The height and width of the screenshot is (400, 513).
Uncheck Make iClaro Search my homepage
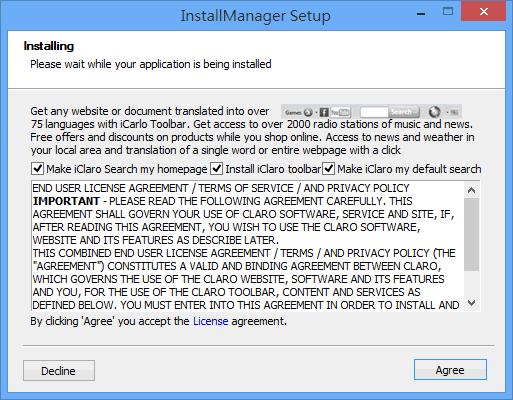pyautogui.click(x=37, y=169)
